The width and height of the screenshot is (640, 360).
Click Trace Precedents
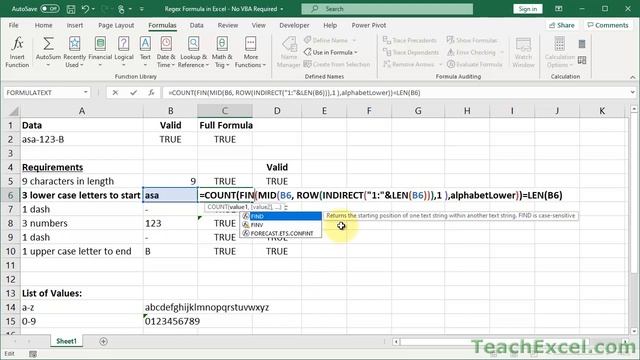(410, 40)
